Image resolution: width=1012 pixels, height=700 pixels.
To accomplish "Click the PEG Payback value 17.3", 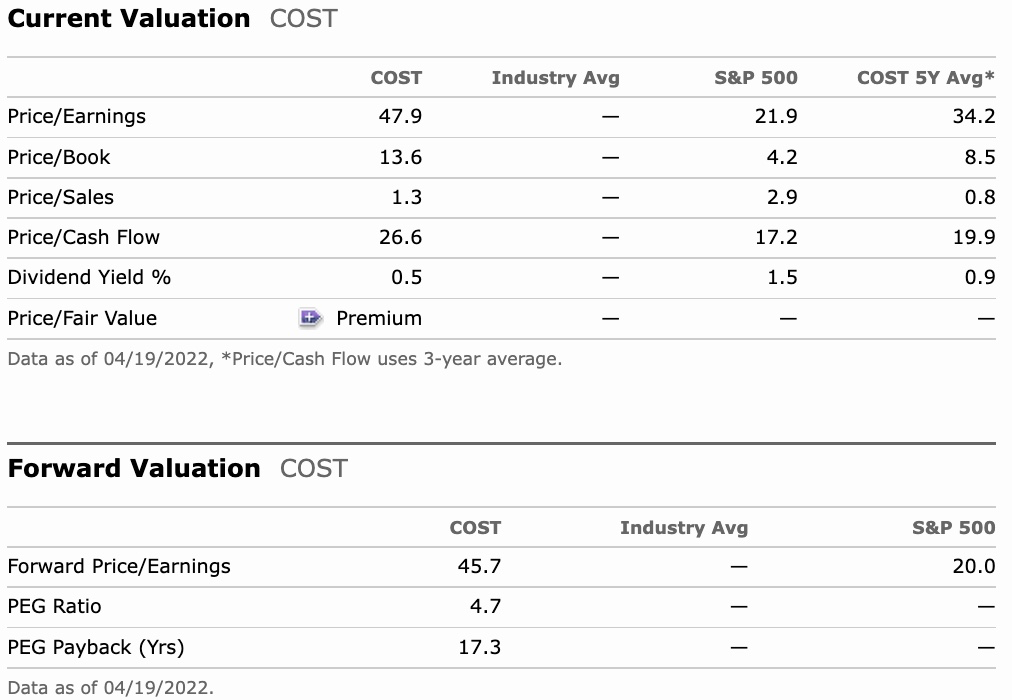I will 479,647.
